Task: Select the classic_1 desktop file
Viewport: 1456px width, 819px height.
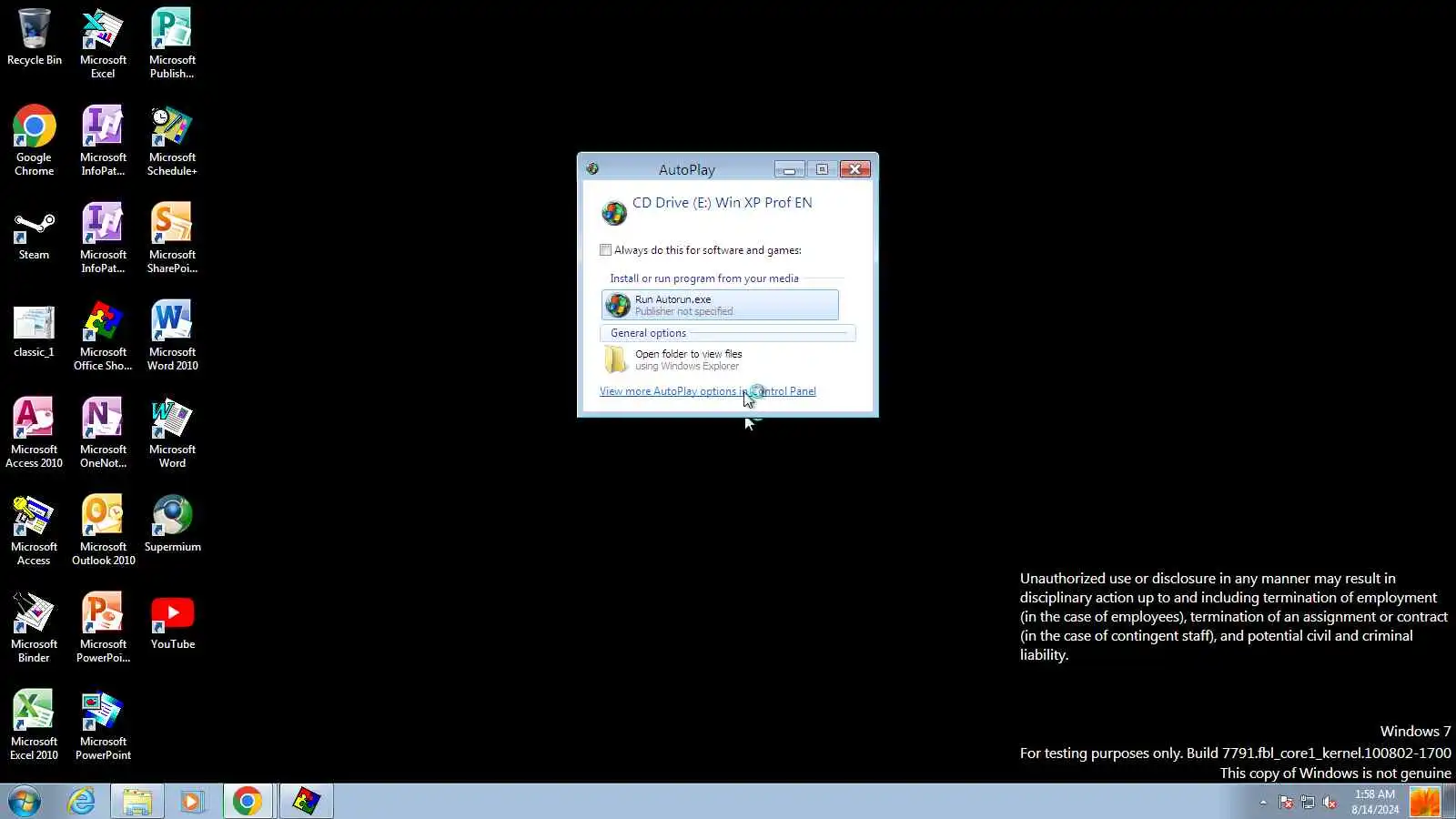Action: [34, 332]
